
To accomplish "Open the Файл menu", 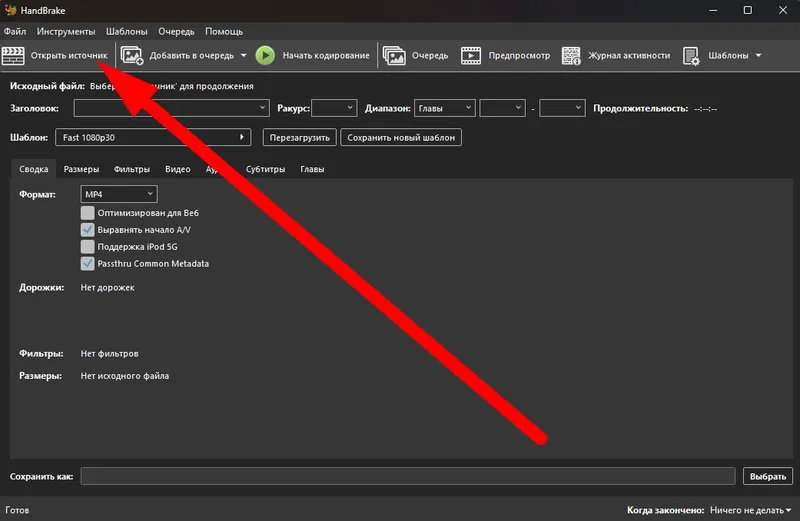I will [x=15, y=31].
